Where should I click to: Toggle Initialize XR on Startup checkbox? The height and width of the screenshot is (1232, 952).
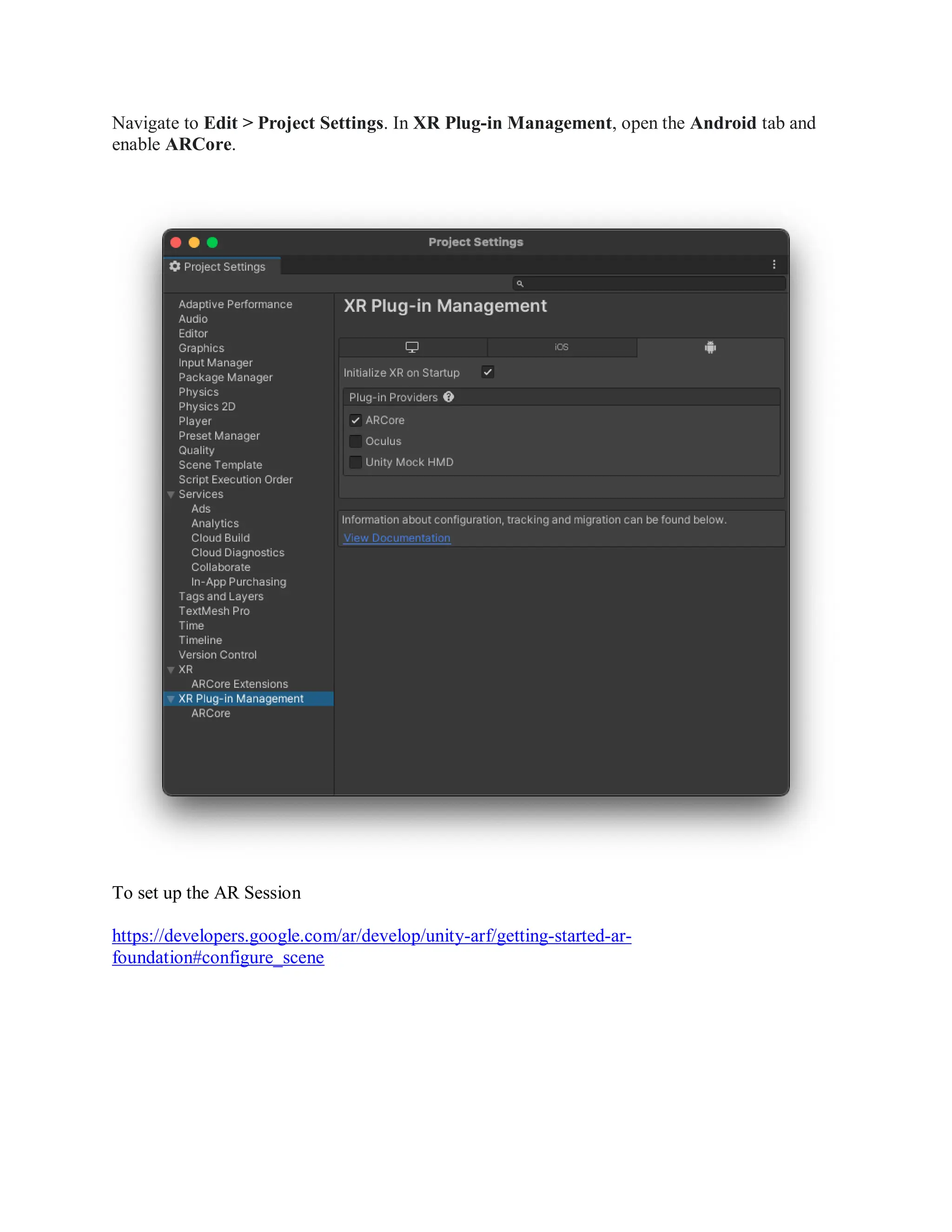(488, 372)
